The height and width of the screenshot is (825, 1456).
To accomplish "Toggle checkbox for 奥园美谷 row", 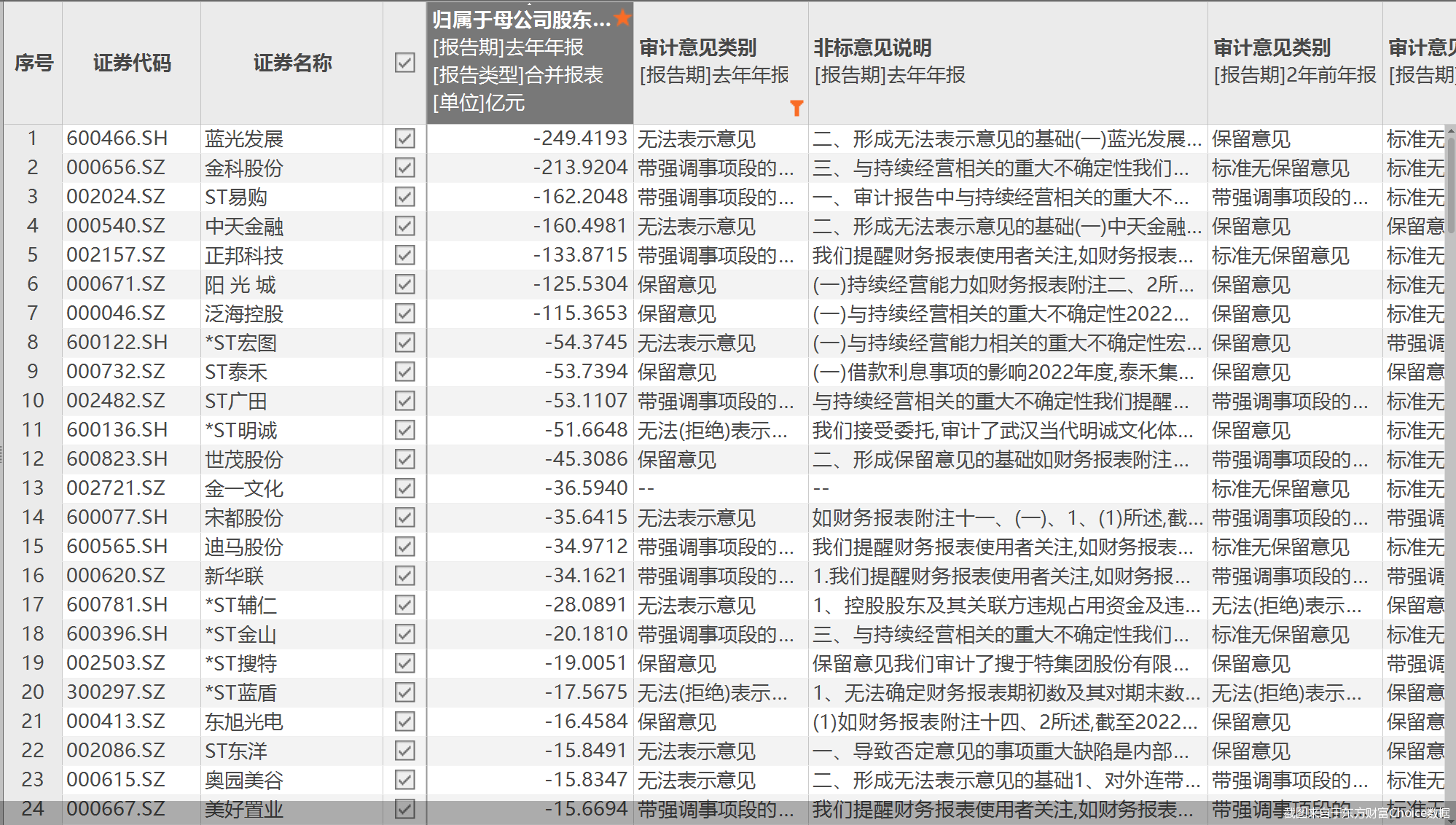I will [x=404, y=780].
